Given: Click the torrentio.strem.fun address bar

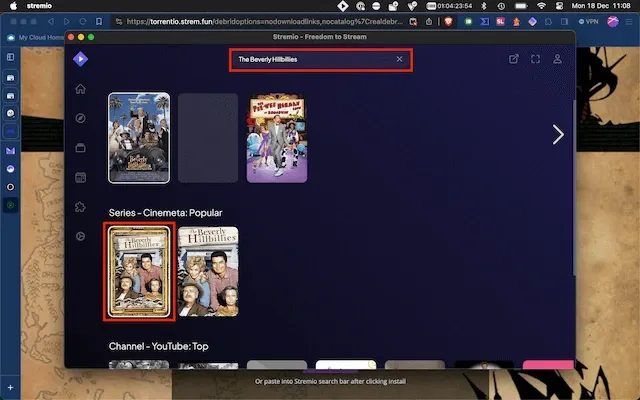Looking at the screenshot, I should 264,22.
